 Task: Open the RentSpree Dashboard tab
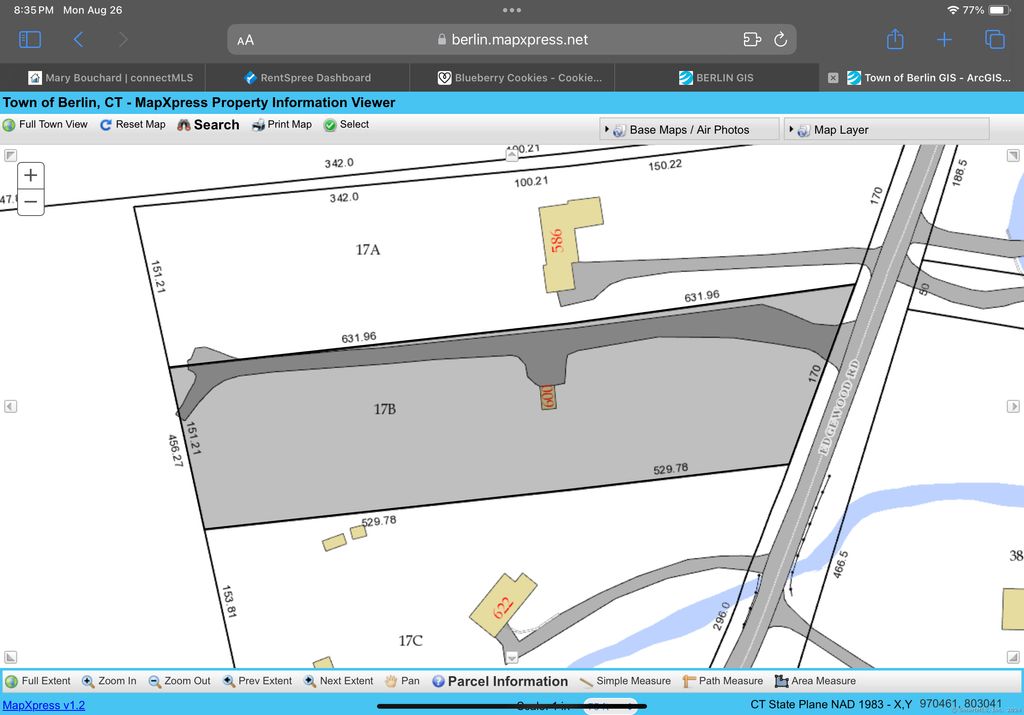[x=307, y=78]
